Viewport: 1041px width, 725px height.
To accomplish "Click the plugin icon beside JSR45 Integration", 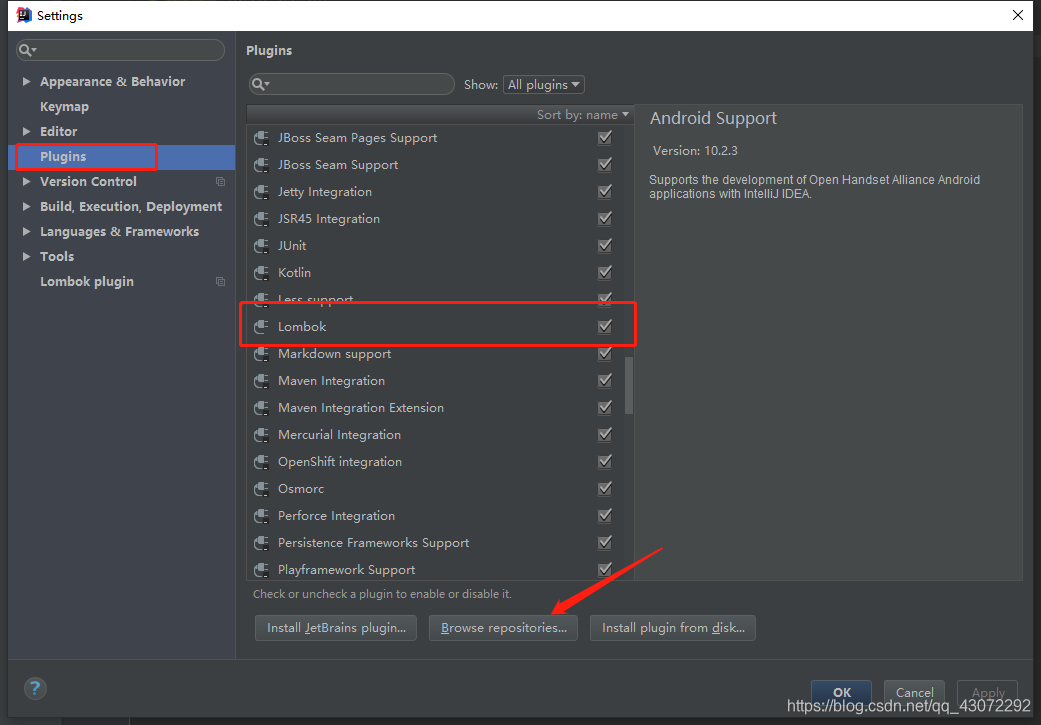I will (262, 219).
